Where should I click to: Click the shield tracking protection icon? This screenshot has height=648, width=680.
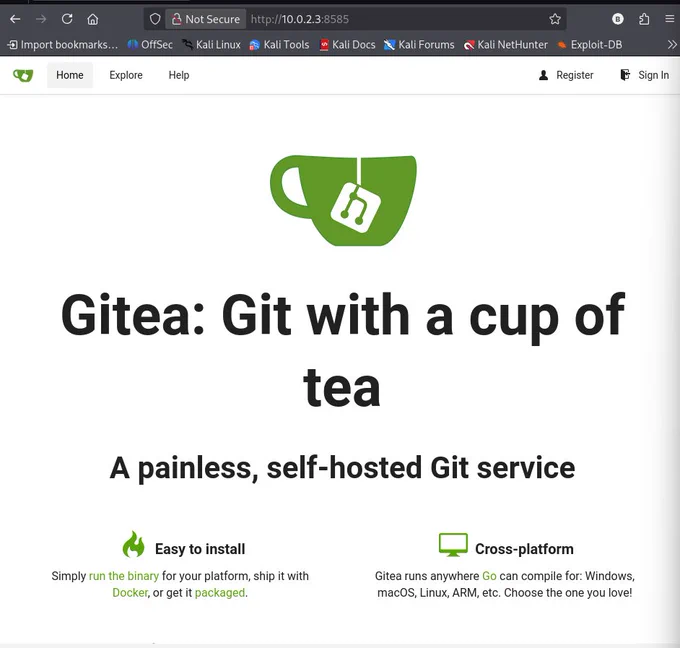[x=155, y=19]
